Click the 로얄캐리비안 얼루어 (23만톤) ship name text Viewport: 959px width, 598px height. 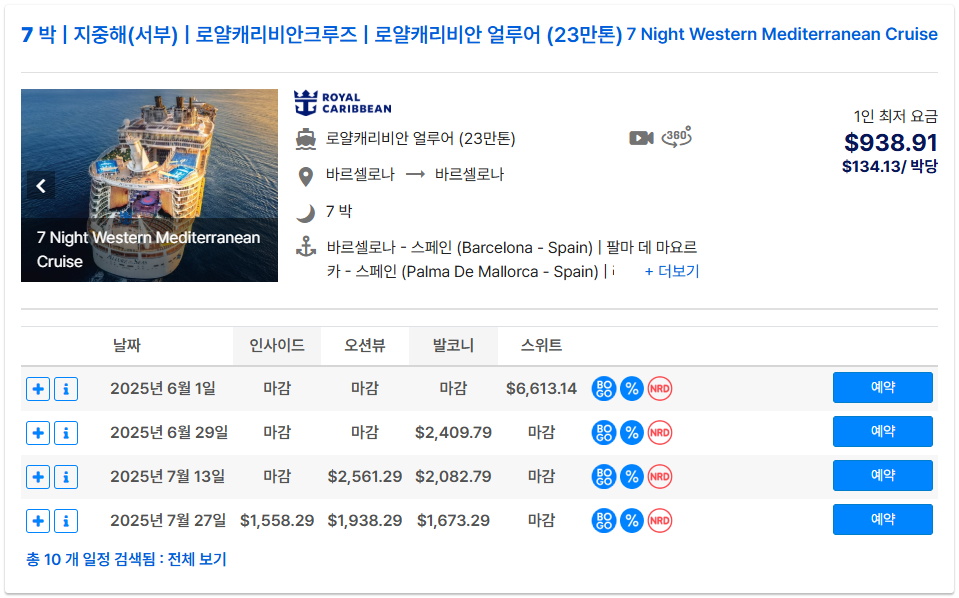420,139
